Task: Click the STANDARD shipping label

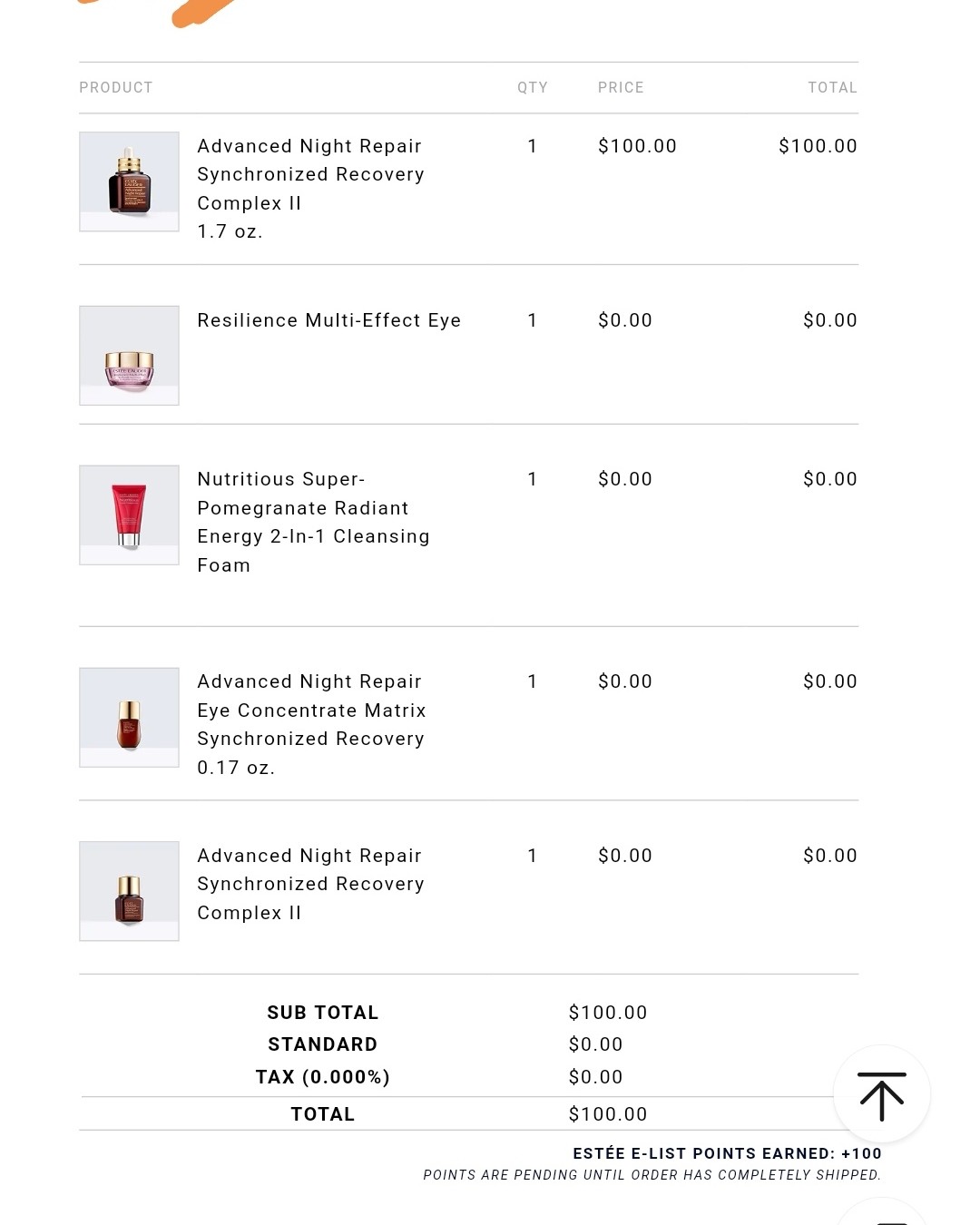Action: click(322, 1044)
